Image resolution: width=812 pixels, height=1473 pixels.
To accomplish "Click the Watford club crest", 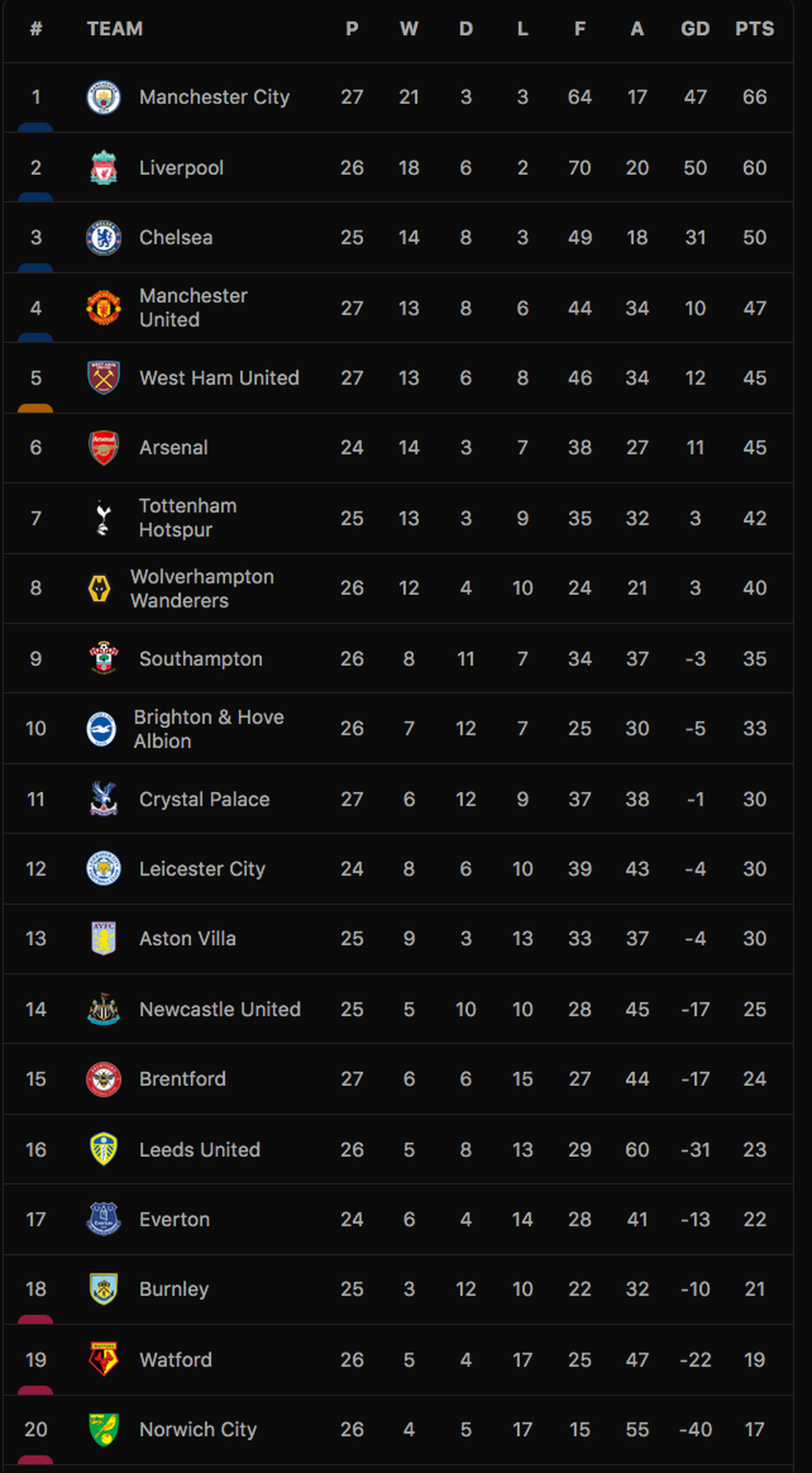I will pos(103,1359).
